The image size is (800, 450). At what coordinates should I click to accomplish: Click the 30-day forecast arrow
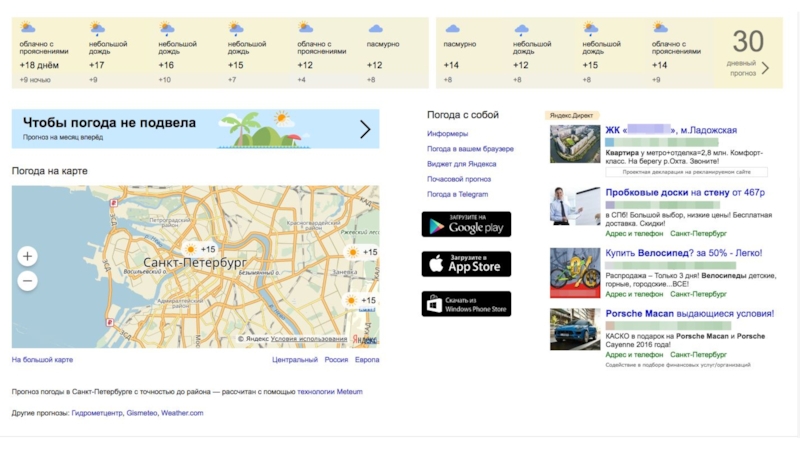tap(765, 68)
